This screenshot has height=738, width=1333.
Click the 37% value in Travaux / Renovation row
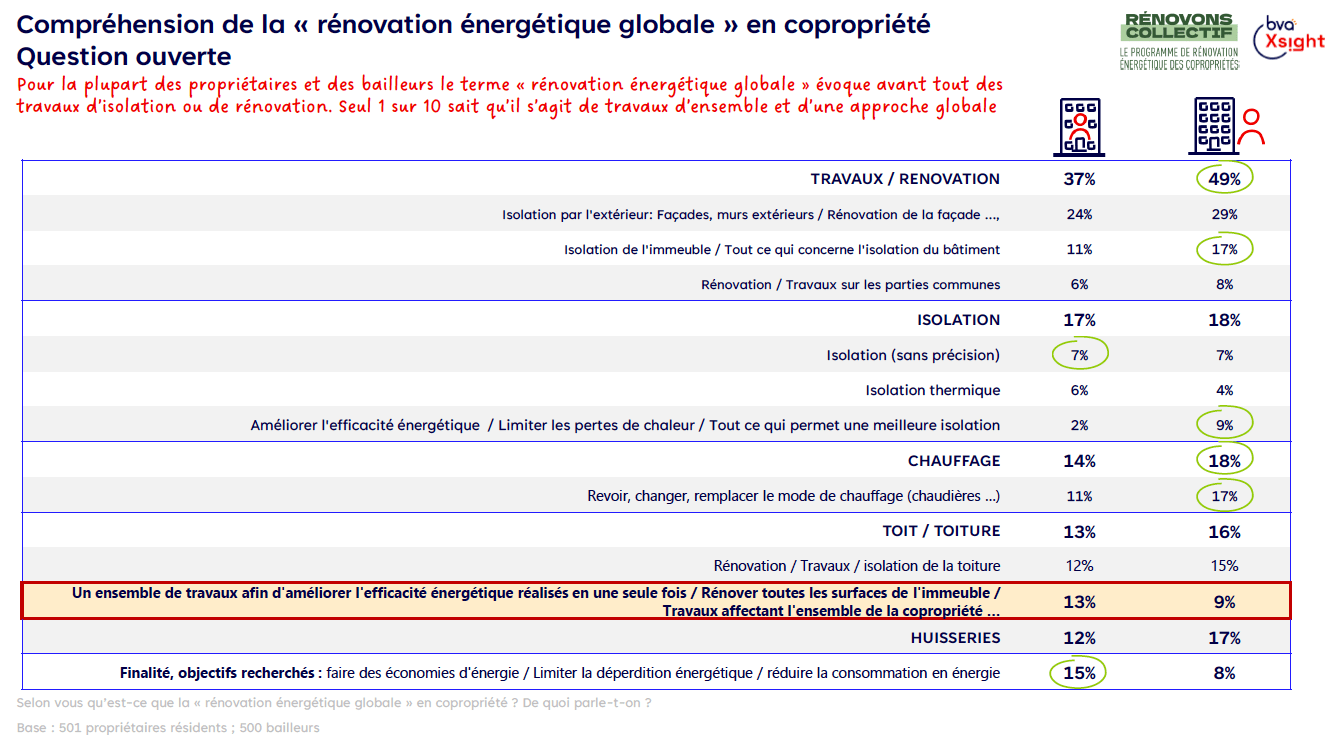(1079, 179)
